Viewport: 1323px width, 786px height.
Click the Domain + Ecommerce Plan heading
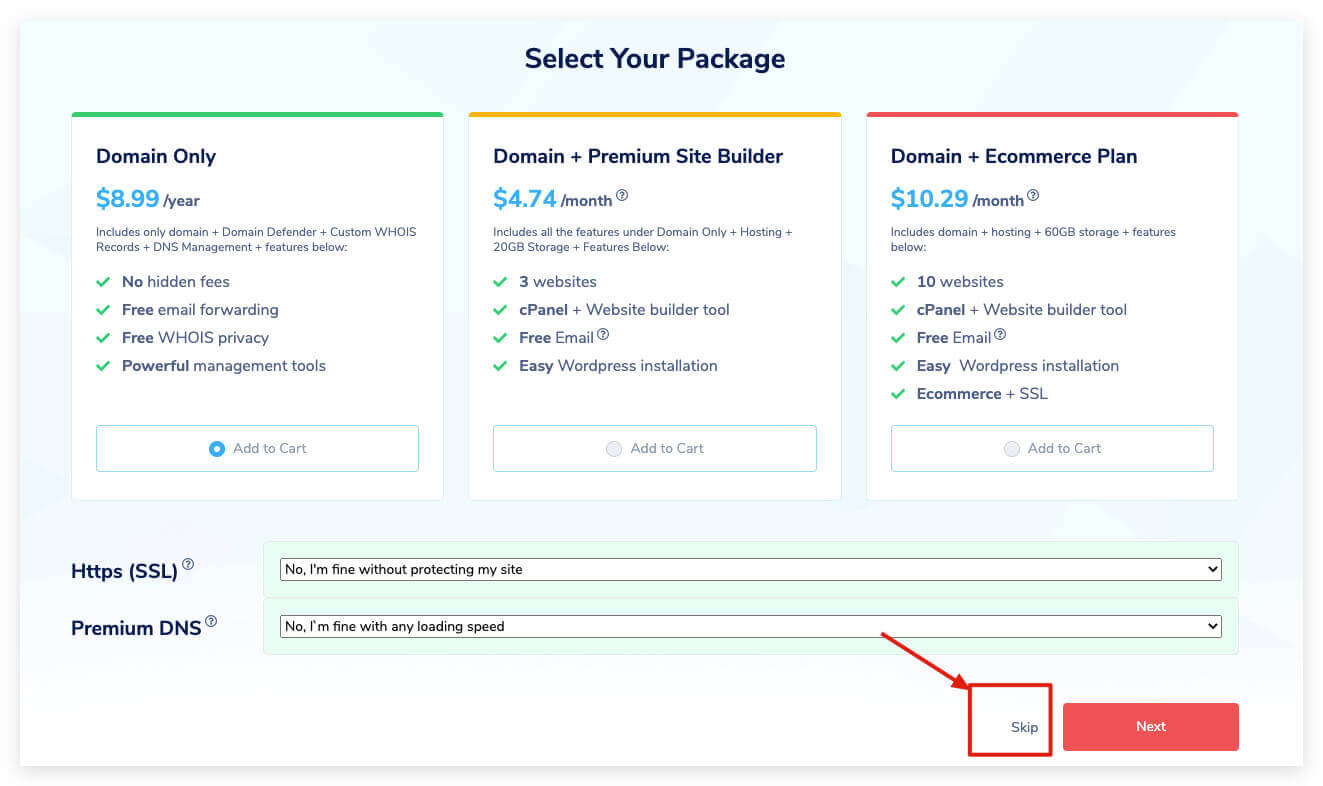[1013, 156]
